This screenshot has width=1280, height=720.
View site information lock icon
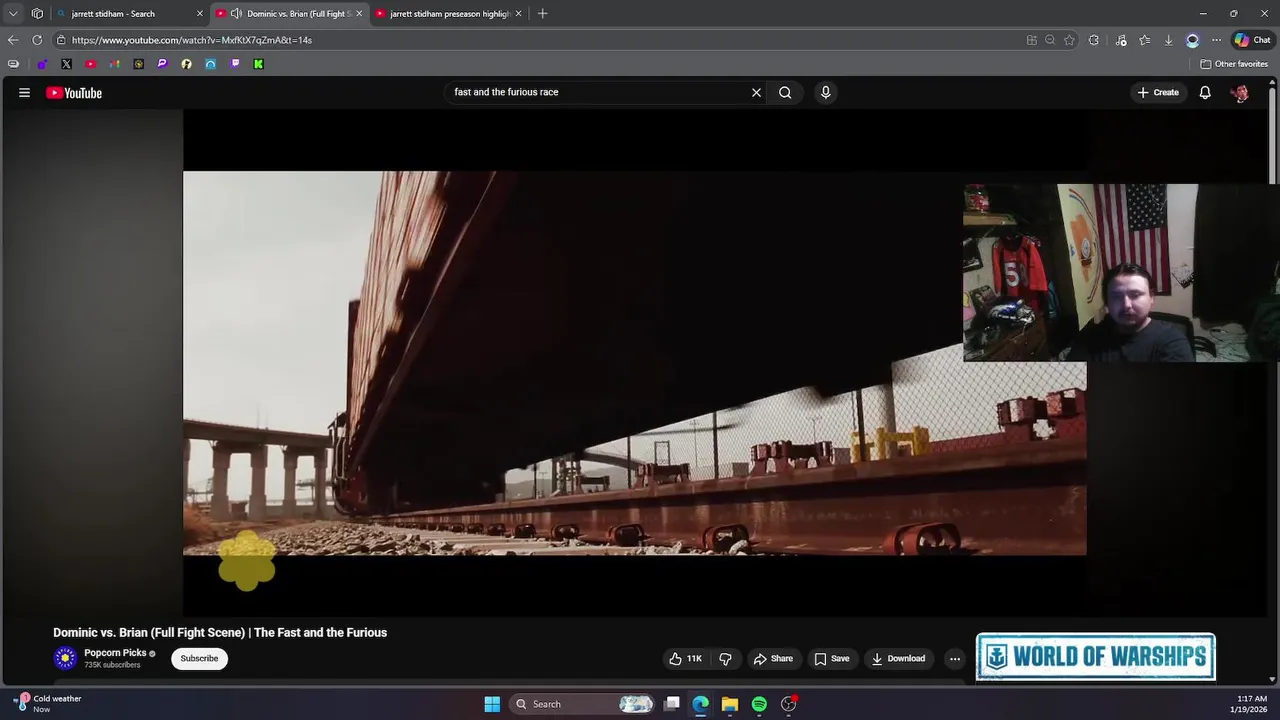click(61, 40)
